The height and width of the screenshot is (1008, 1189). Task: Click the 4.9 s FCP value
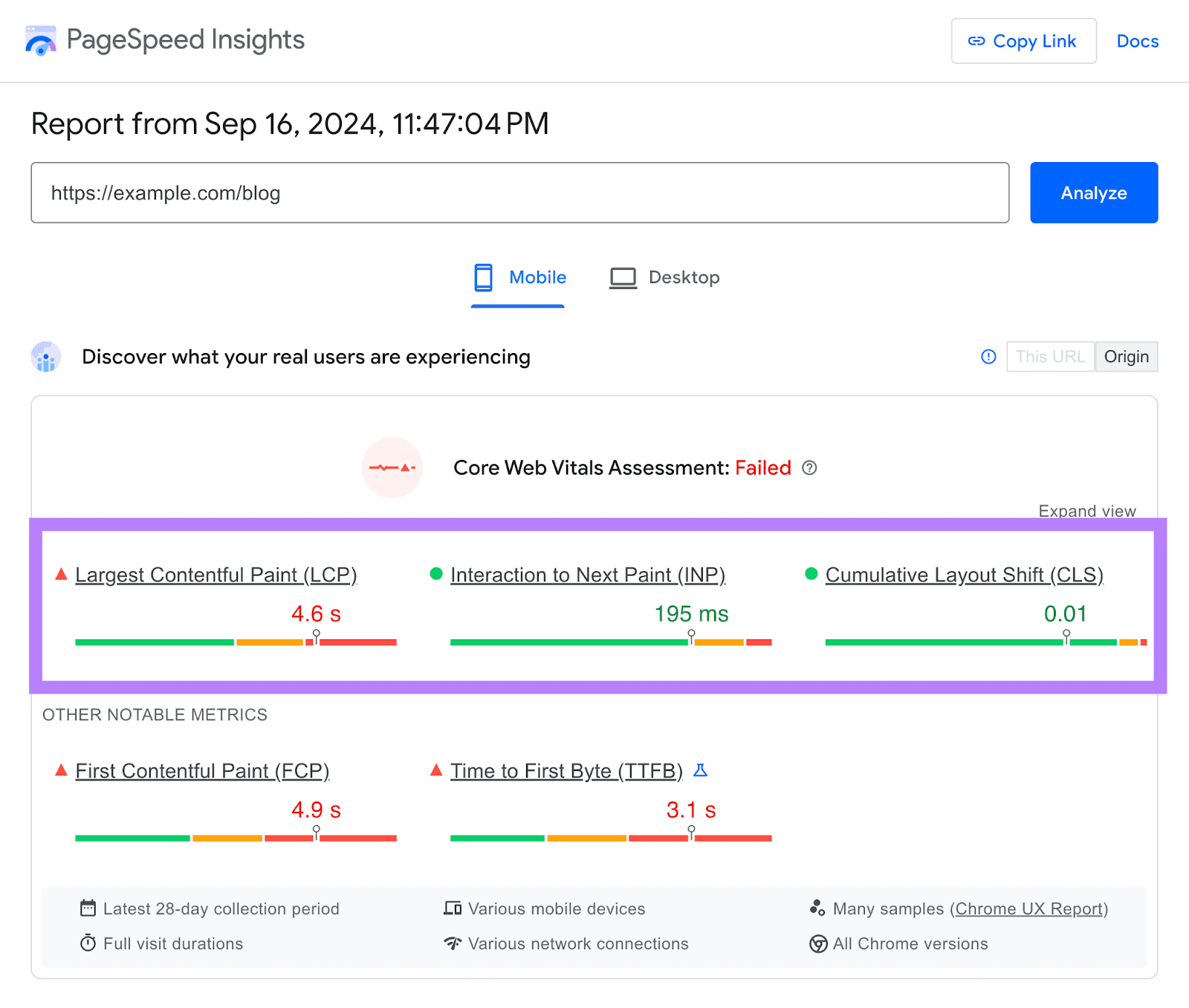click(x=316, y=810)
